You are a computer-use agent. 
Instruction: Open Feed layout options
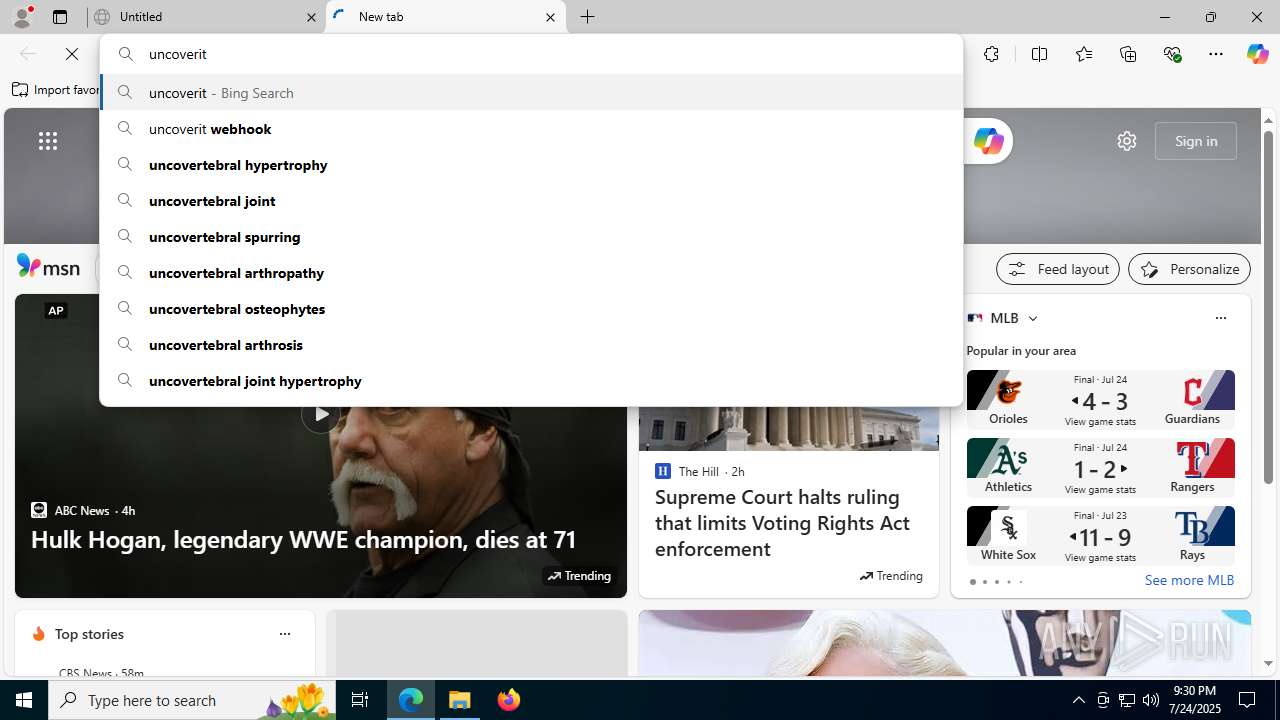click(1058, 269)
